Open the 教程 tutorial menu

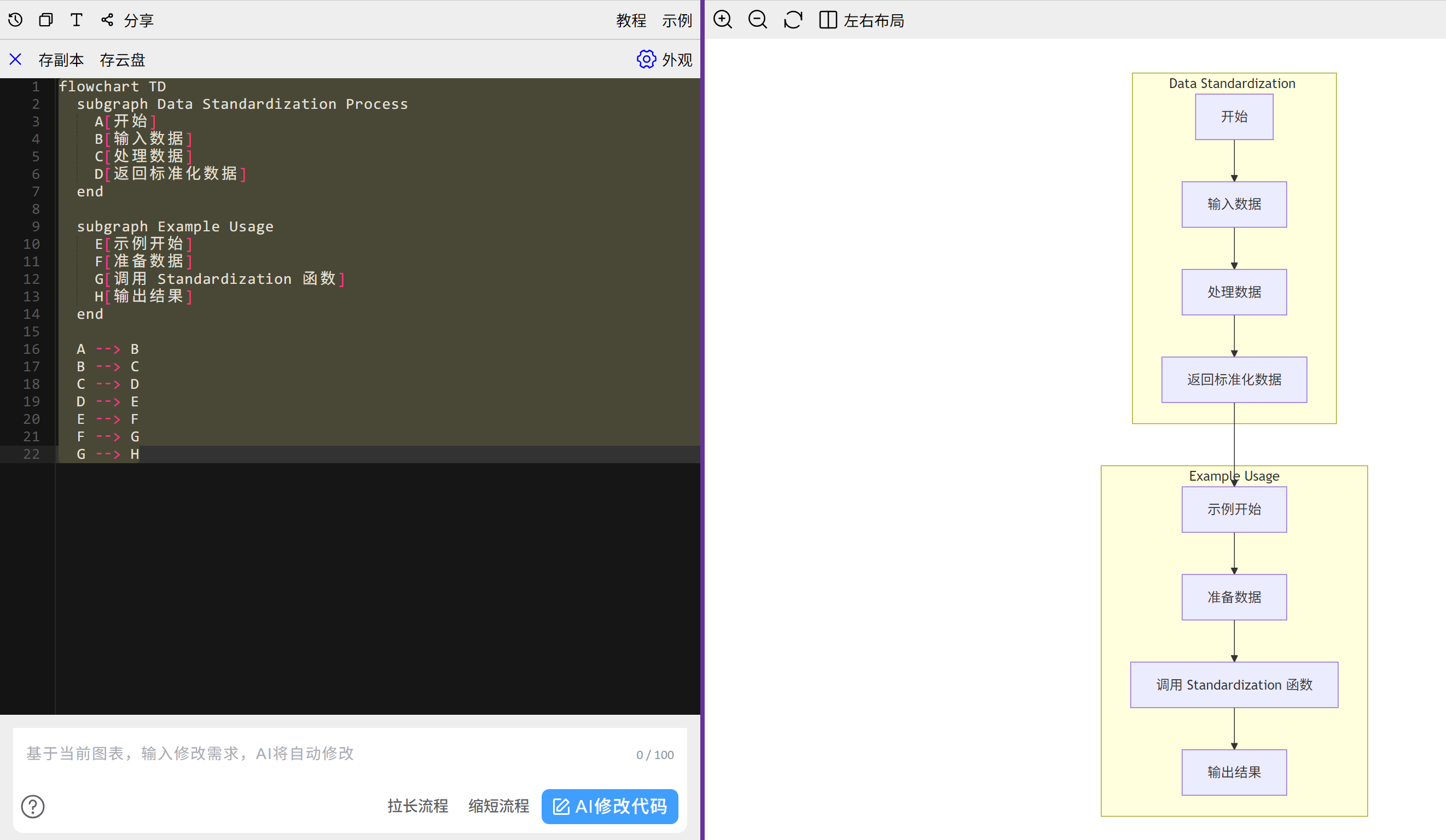coord(631,21)
